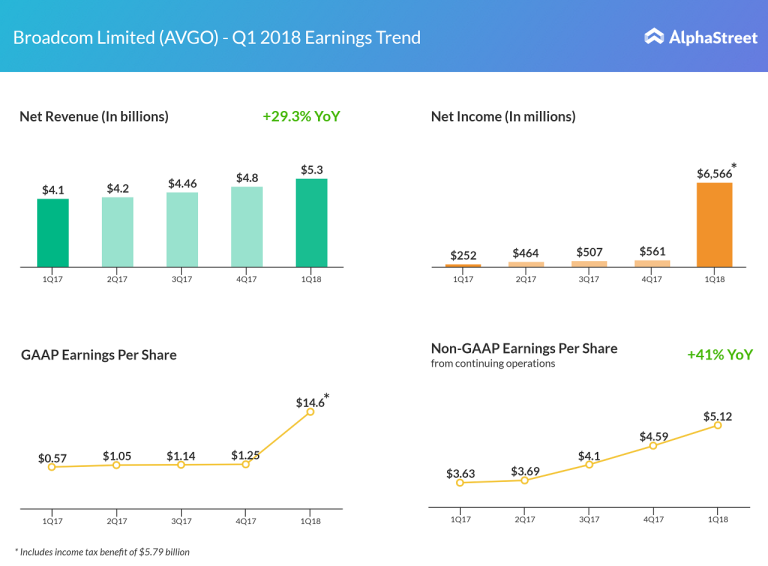Viewport: 768px width, 566px height.
Task: Click the income tax benefit footnote
Action: coord(102,551)
